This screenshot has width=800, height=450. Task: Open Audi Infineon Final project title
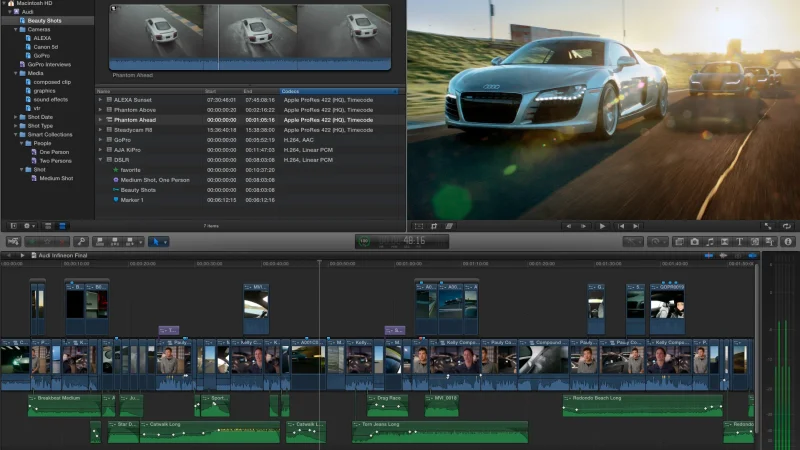63,255
